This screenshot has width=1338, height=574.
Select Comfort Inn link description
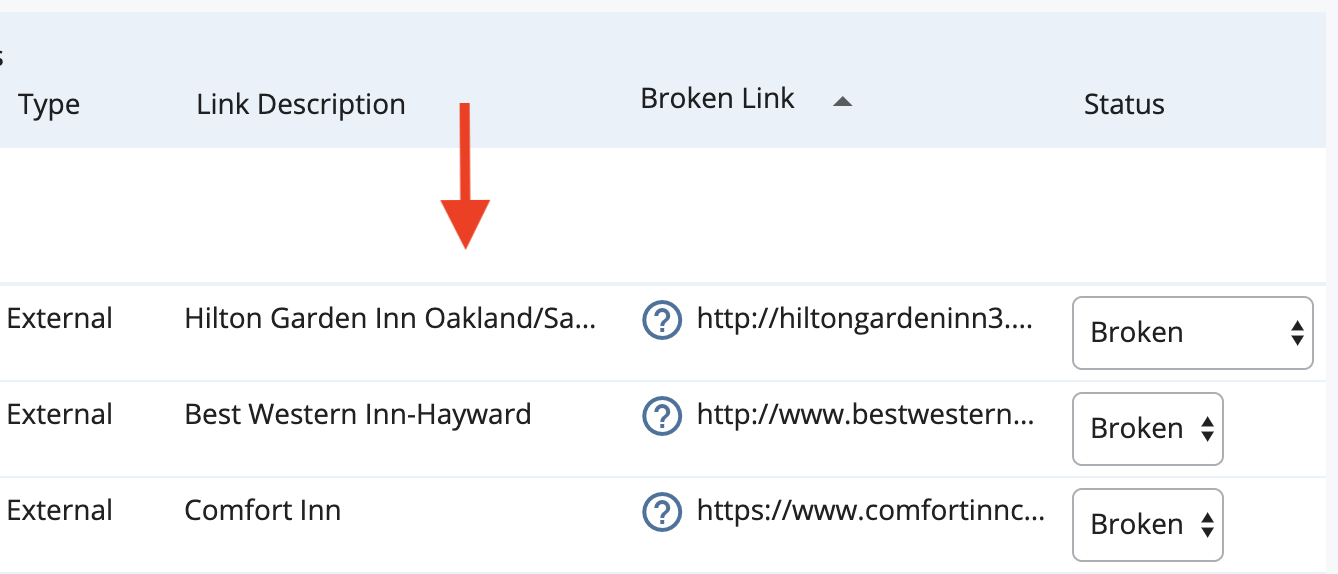[263, 510]
